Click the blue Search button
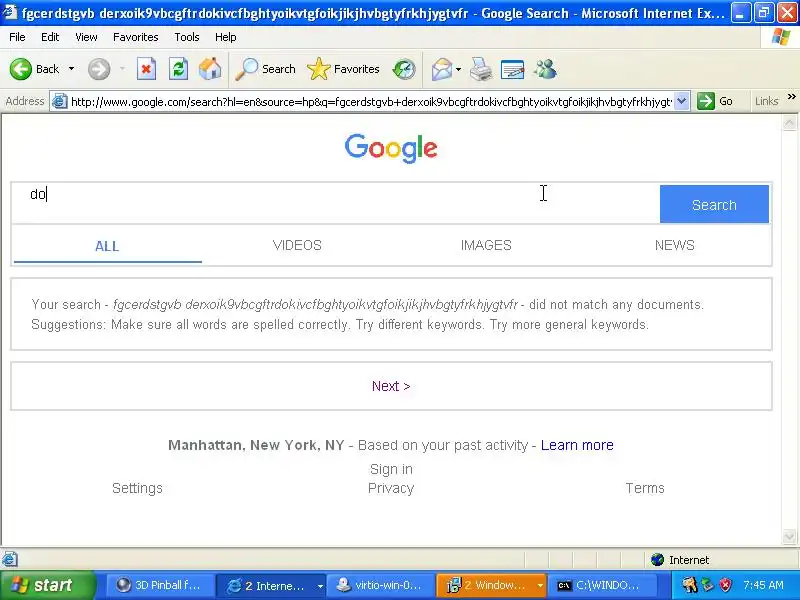This screenshot has height=600, width=800. (714, 204)
